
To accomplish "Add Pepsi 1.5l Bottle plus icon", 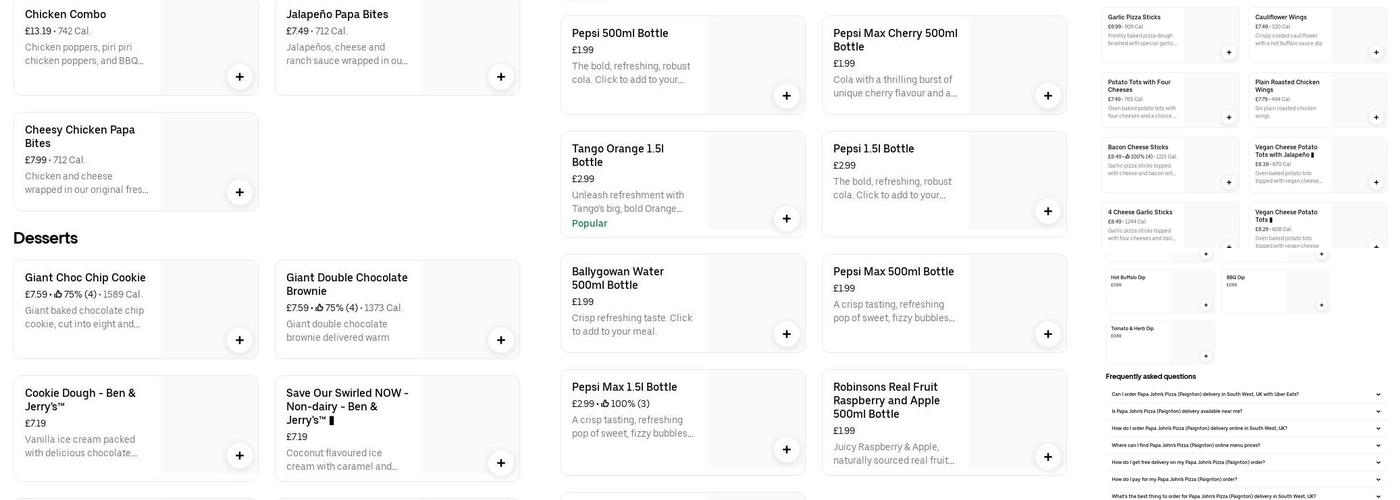I will click(x=1048, y=211).
